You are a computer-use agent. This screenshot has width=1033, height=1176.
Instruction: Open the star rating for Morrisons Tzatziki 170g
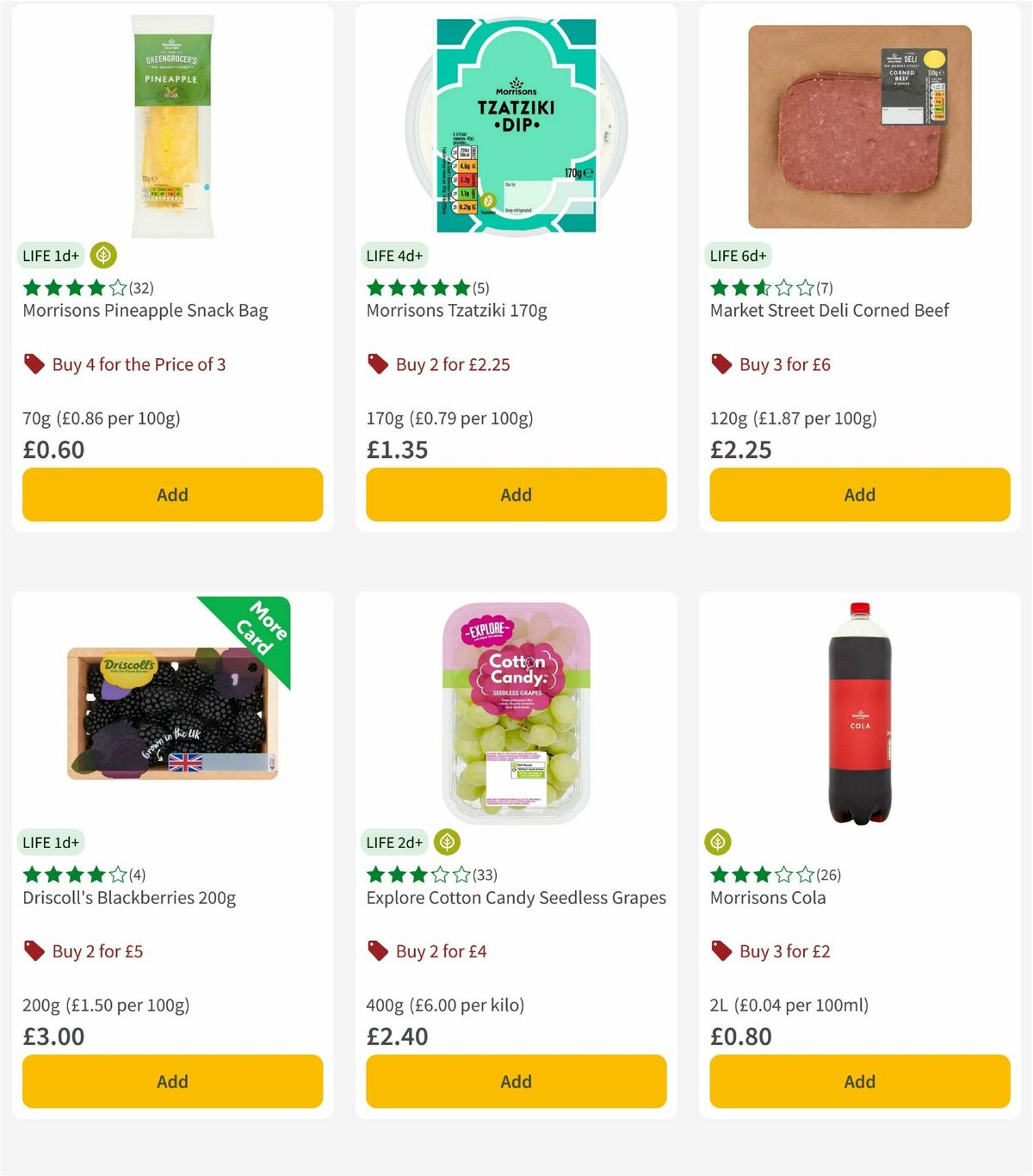coord(416,288)
